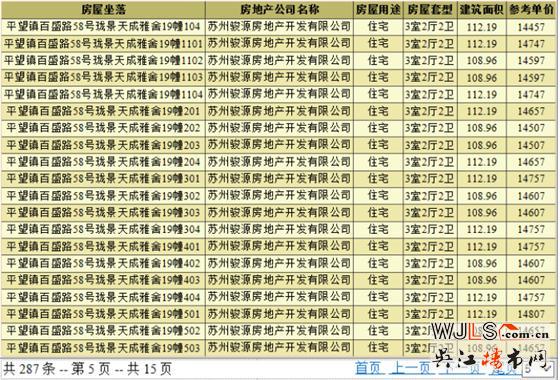Select address cell ending in 19幢201
This screenshot has height=380, width=560.
(x=104, y=111)
